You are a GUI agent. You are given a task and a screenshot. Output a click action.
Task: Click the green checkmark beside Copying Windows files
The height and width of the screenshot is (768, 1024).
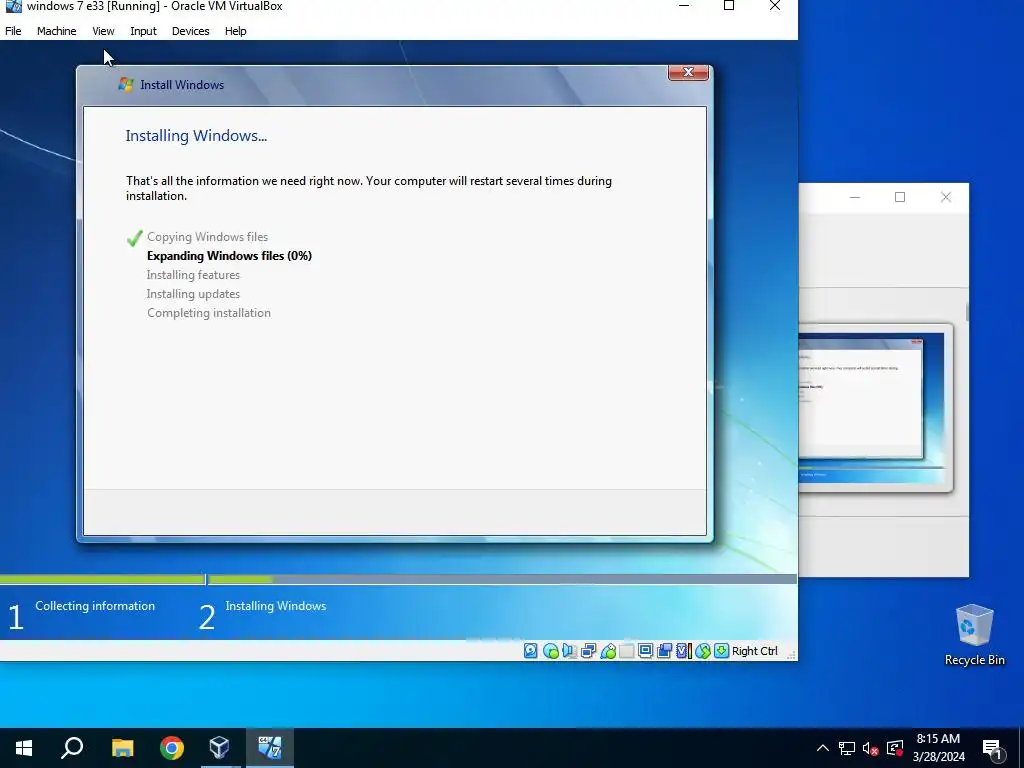coord(135,238)
